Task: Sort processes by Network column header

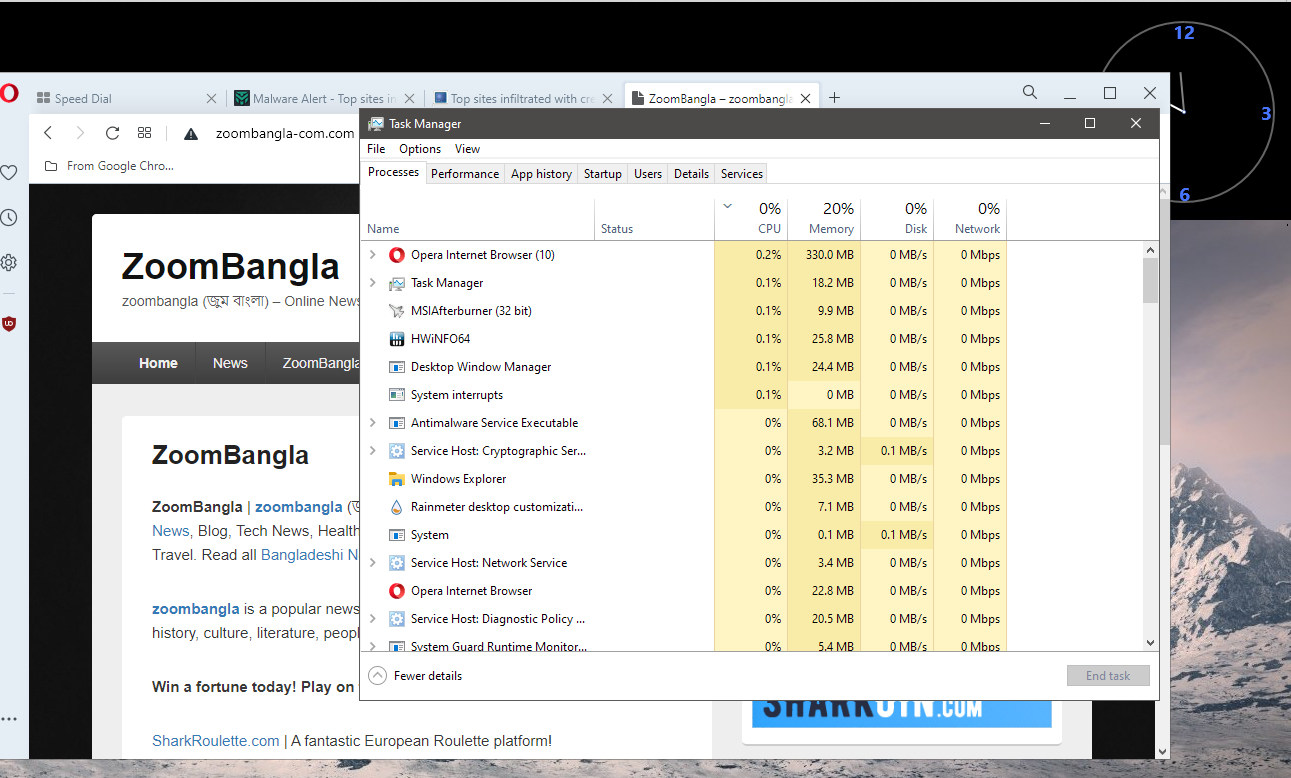Action: [x=970, y=219]
